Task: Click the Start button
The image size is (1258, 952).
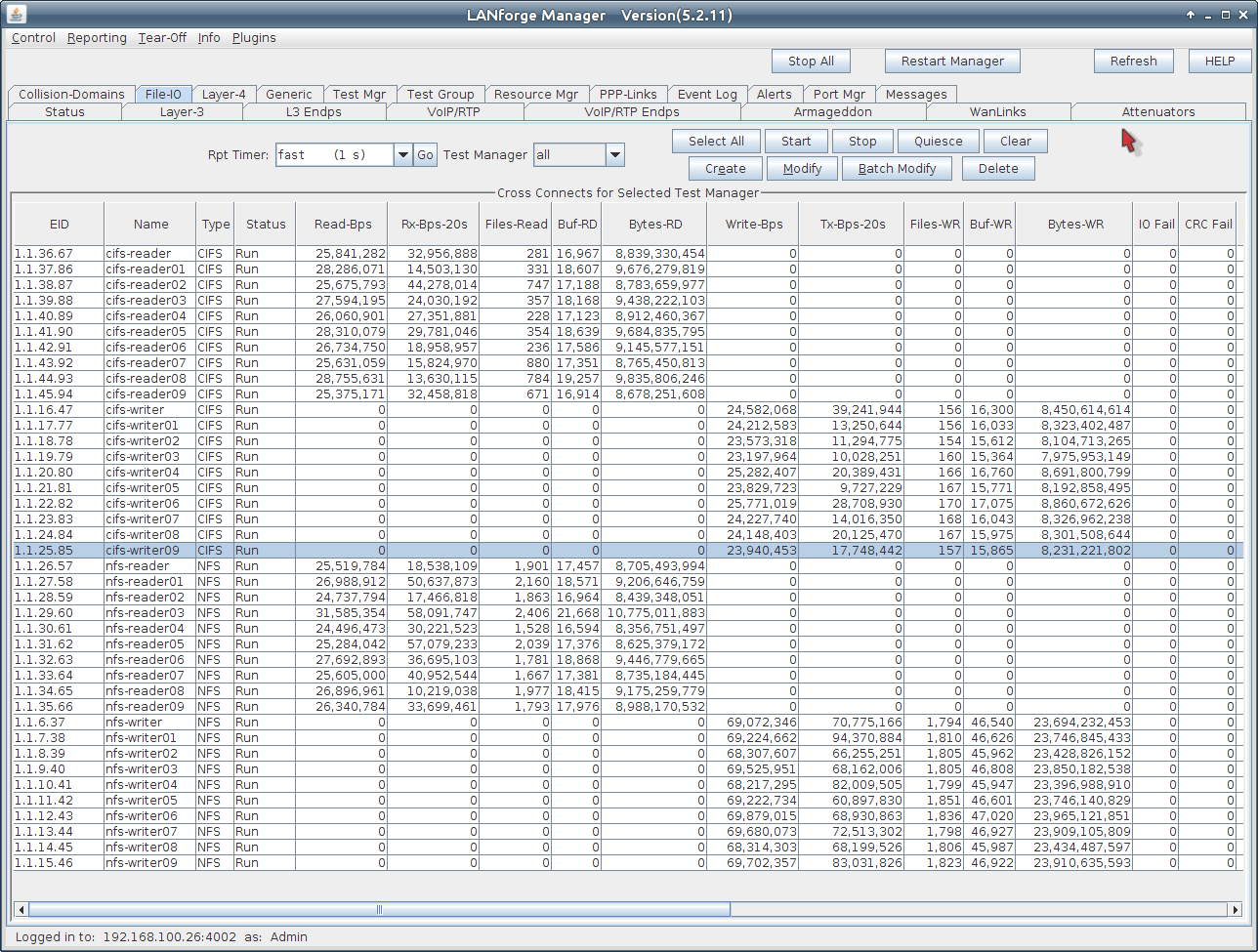Action: 796,142
